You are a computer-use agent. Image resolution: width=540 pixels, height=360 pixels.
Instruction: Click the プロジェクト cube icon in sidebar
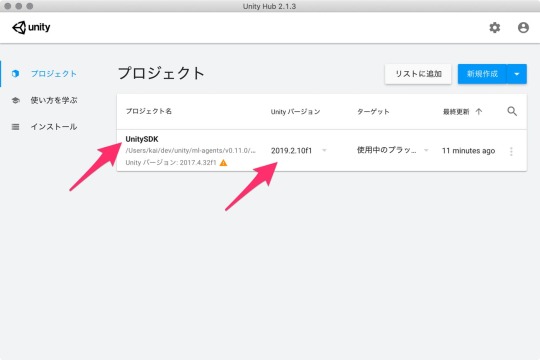15,74
